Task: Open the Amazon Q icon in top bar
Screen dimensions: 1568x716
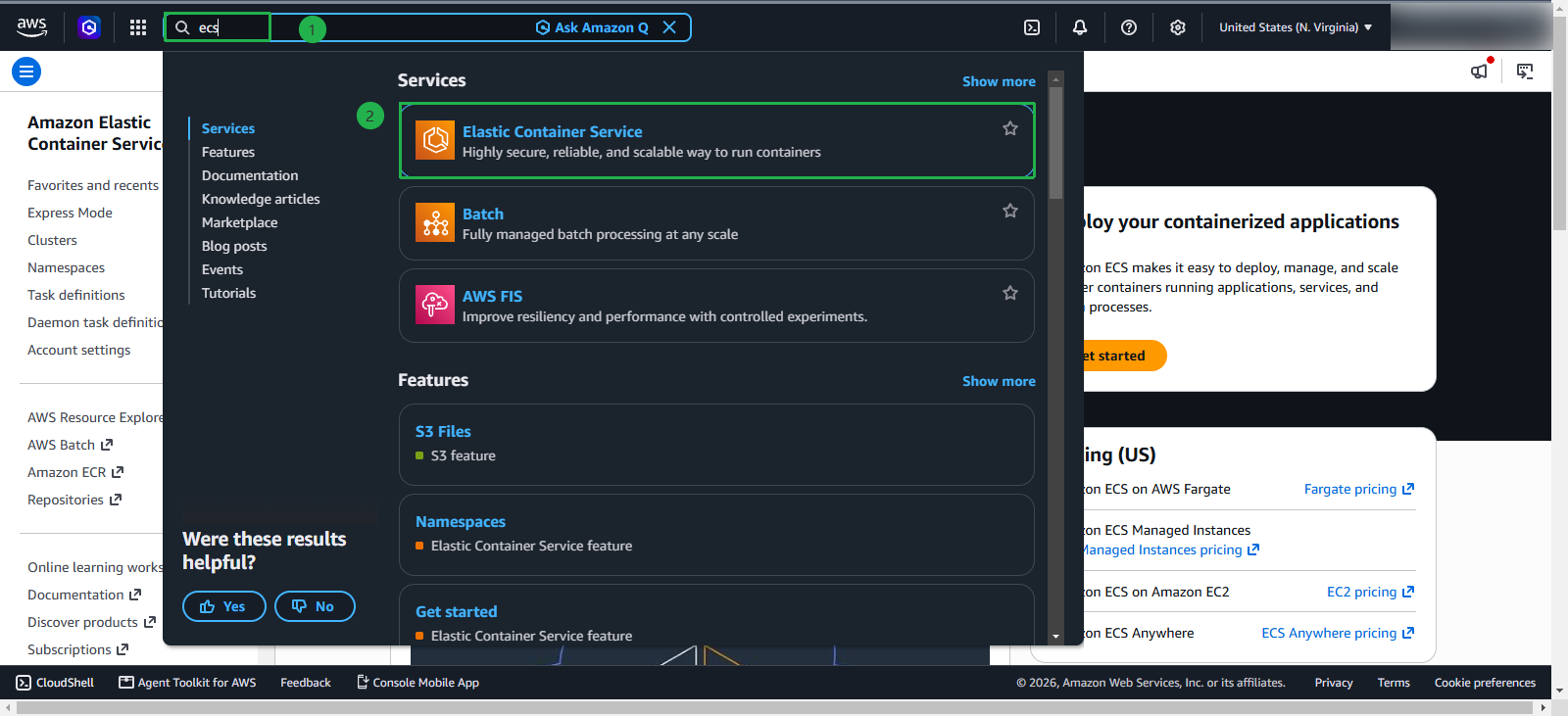Action: (x=89, y=27)
